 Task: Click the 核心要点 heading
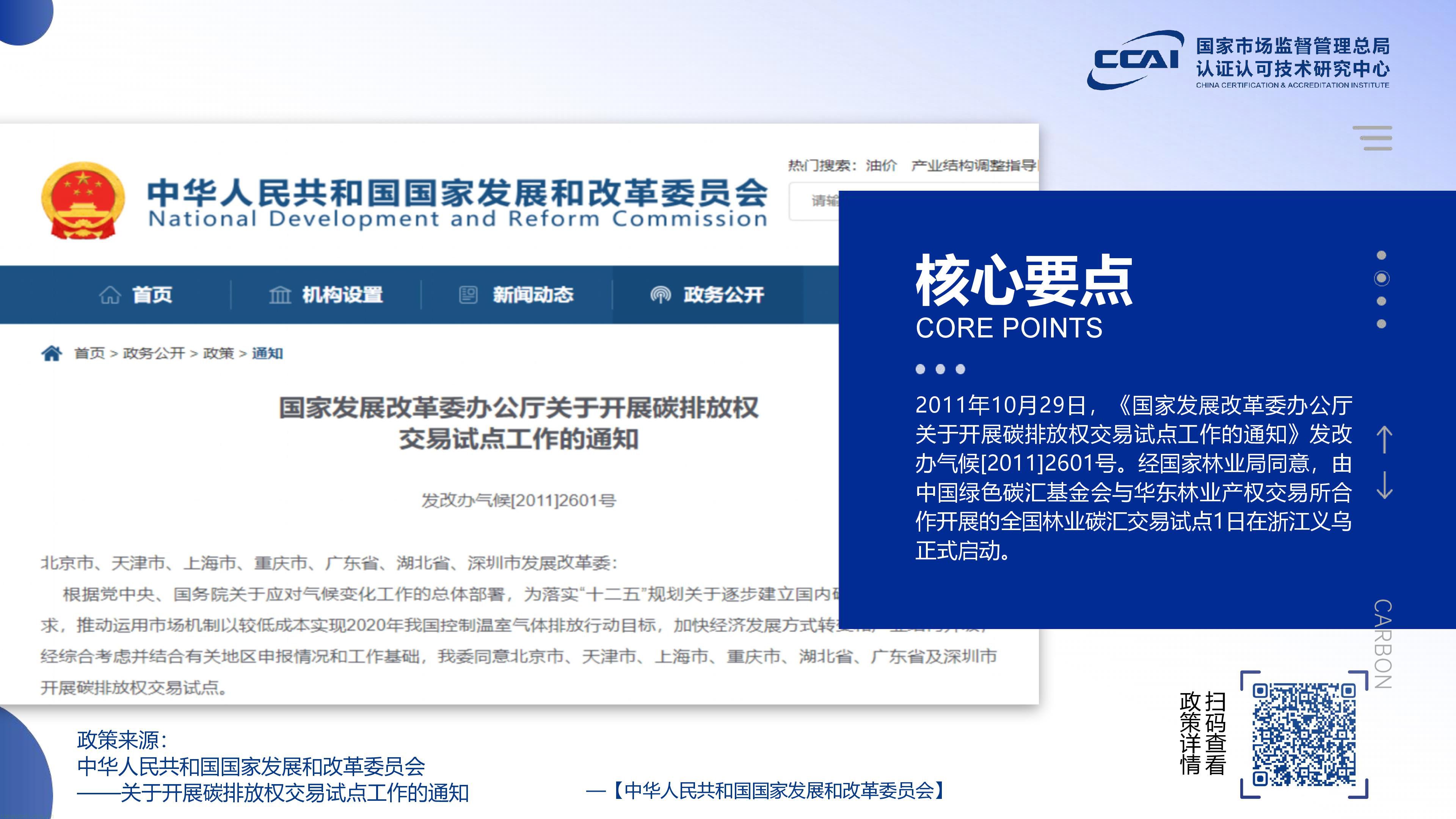[1024, 280]
